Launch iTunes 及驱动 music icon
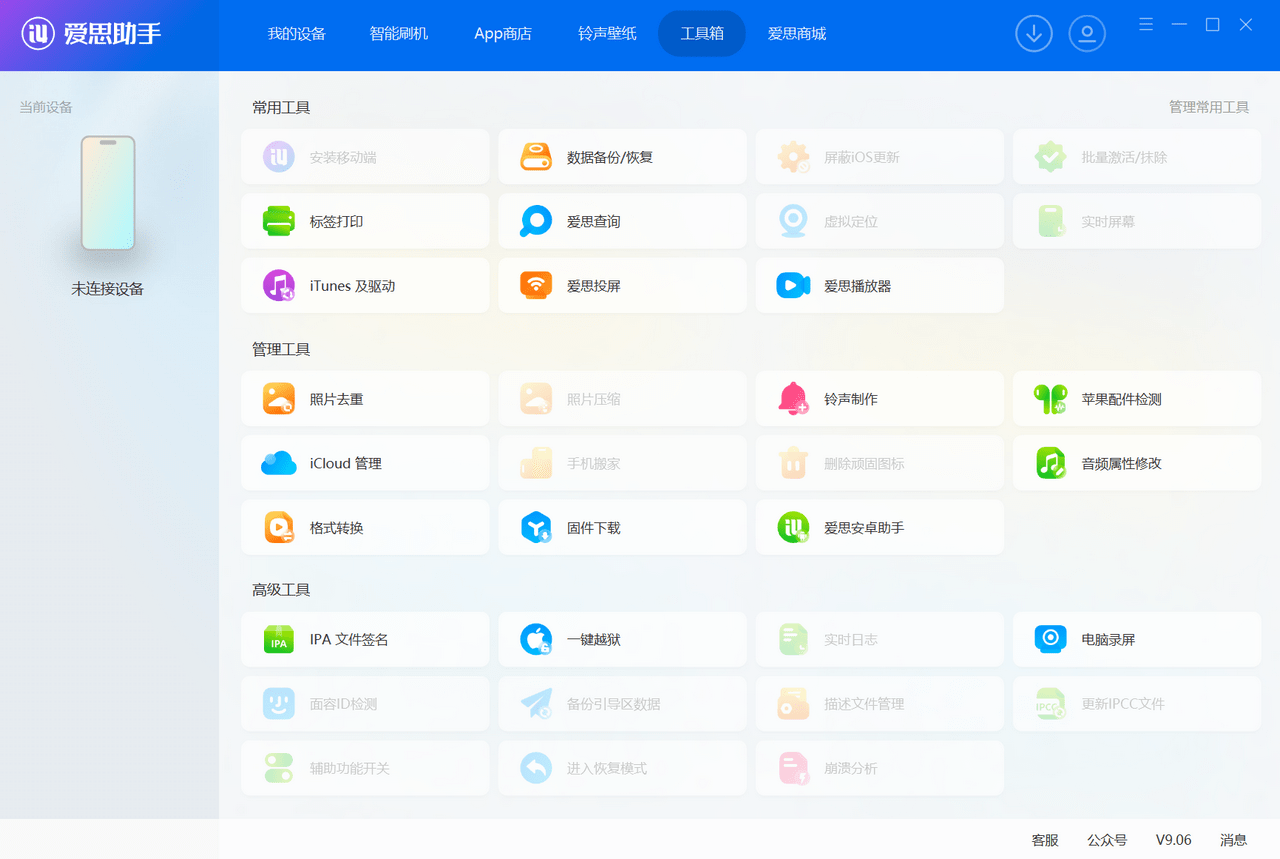Viewport: 1280px width, 859px height. click(x=279, y=286)
